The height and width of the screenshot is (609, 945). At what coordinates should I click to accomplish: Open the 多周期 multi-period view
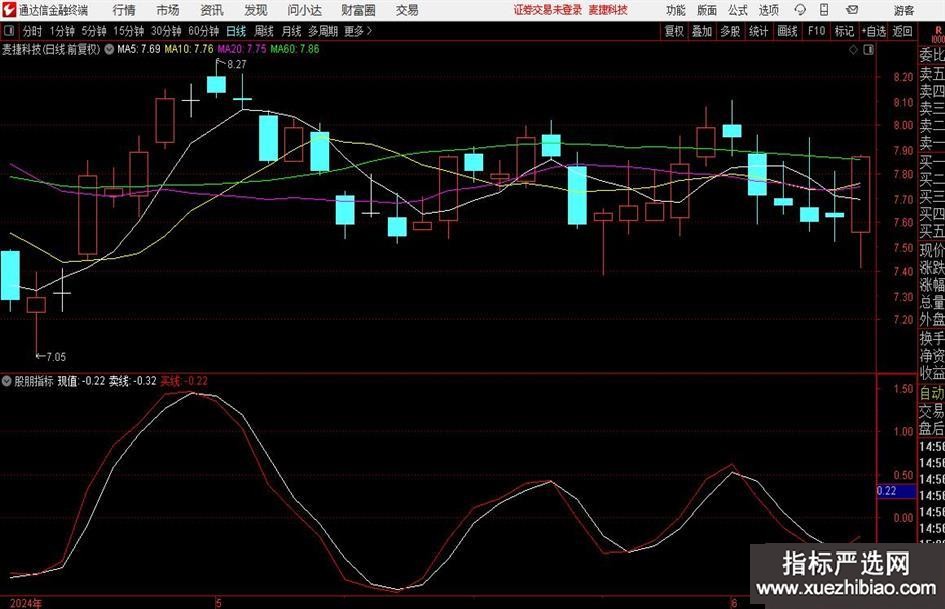coord(323,31)
